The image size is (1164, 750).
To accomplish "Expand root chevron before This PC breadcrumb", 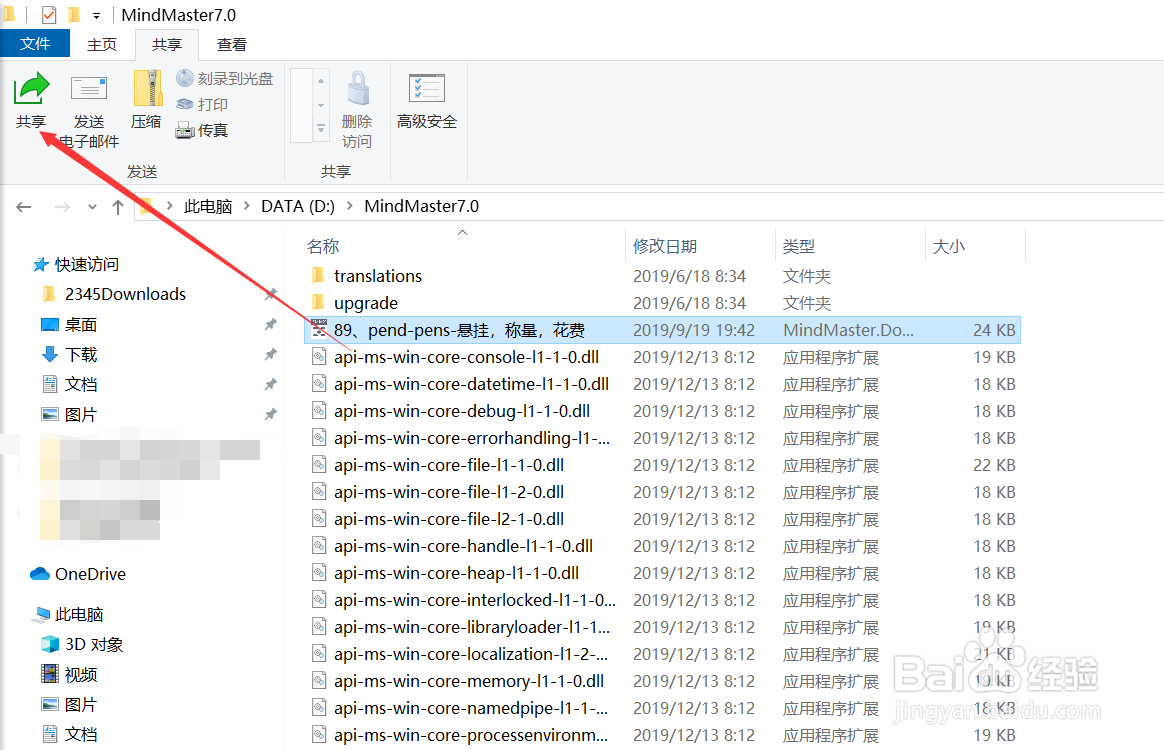I will tap(170, 206).
